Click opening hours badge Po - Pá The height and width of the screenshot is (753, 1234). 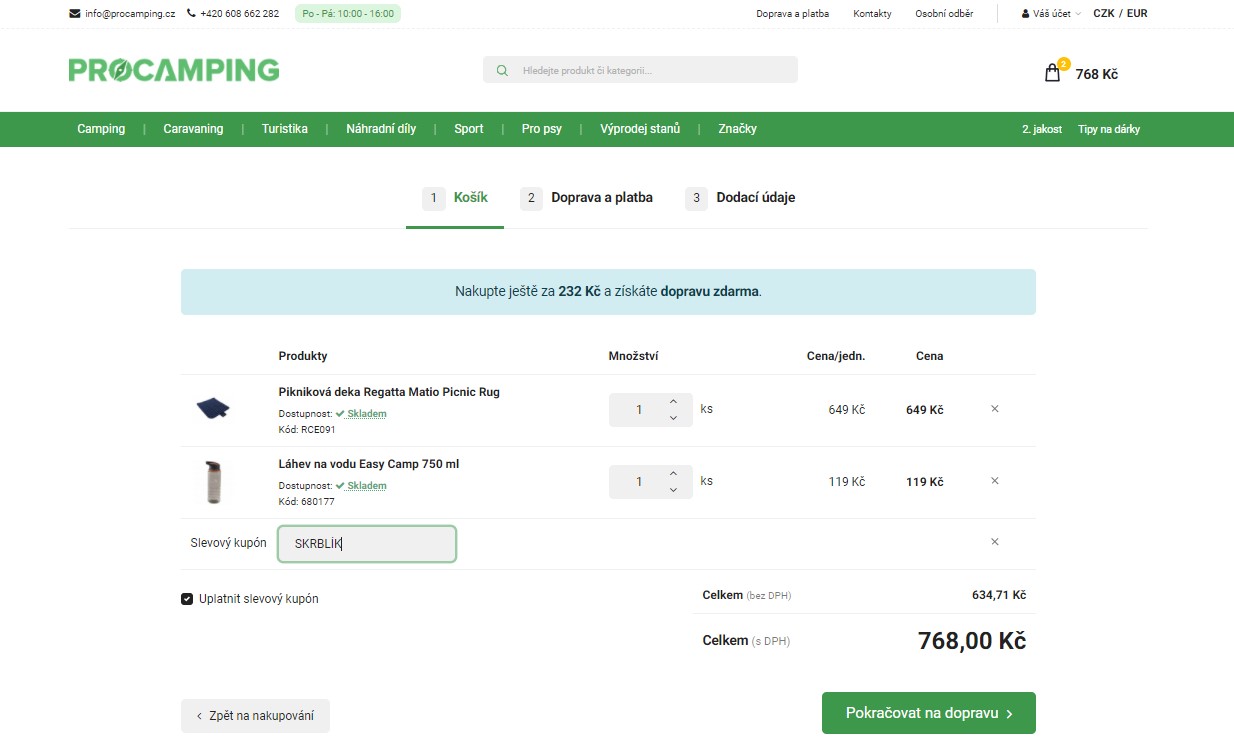tap(348, 14)
